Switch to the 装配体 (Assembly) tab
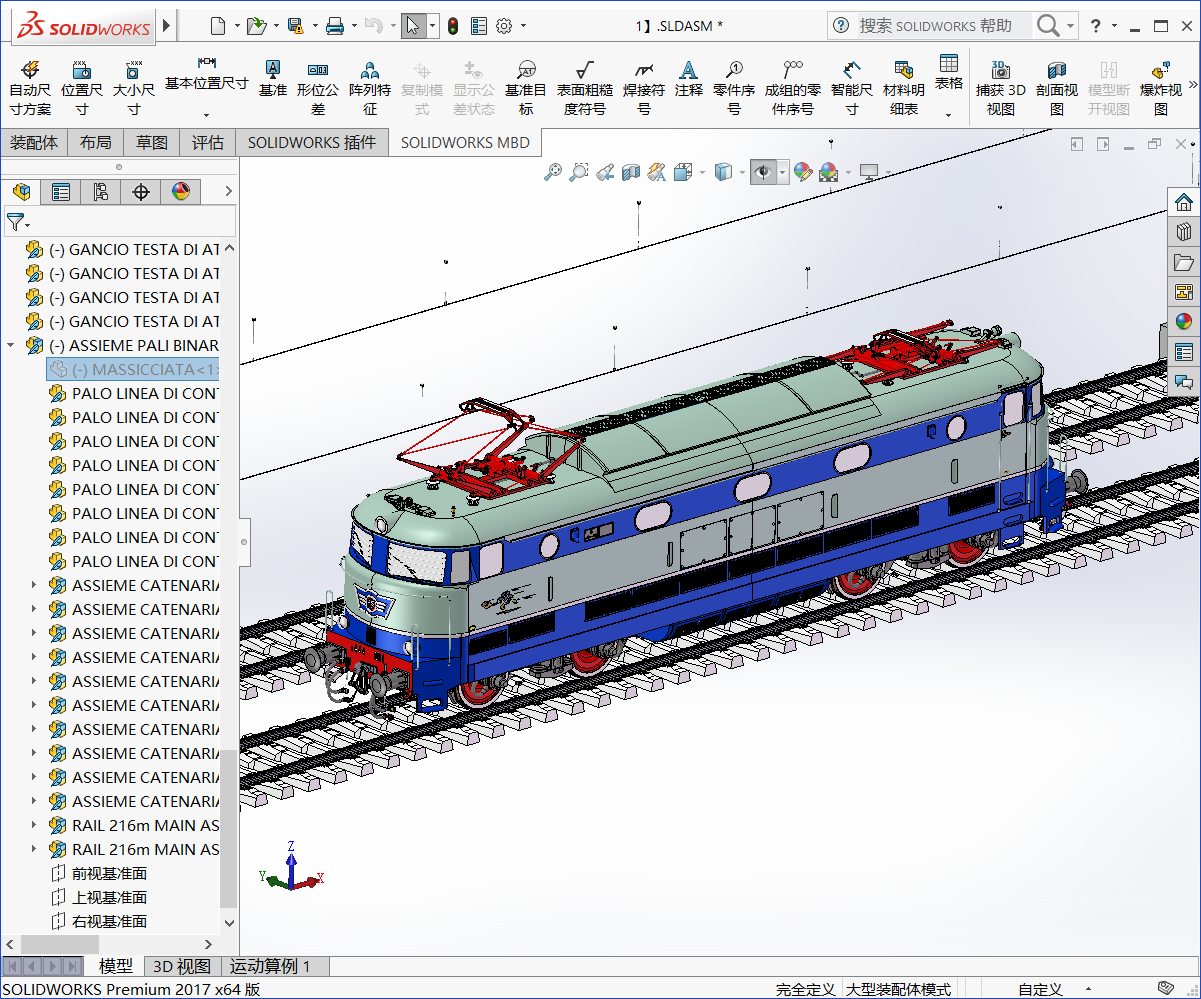This screenshot has height=999, width=1201. (x=34, y=142)
